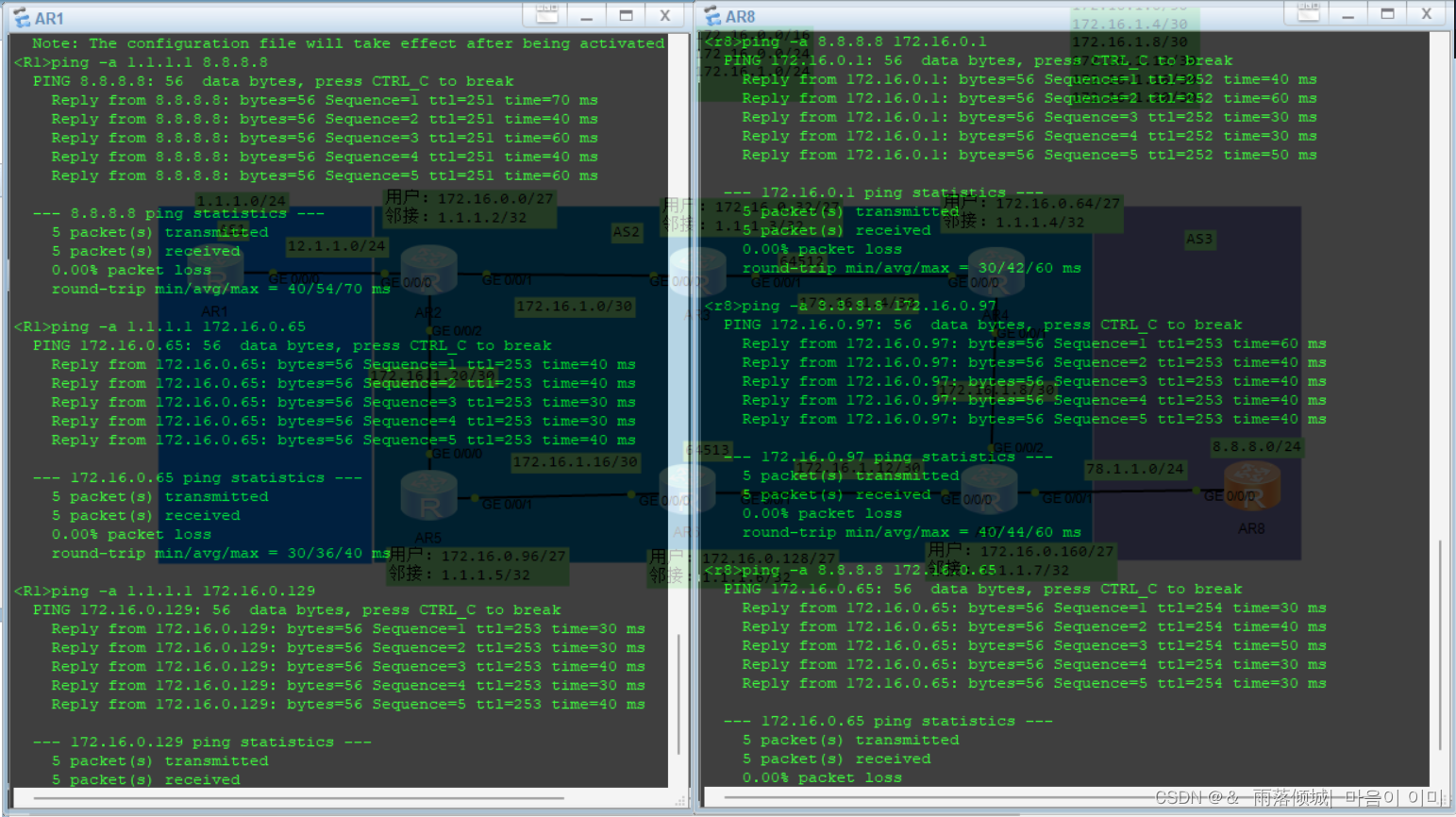Click 'round-trip min/avg/max = 40/54/70 ms'
Screen dimensions: 1456x817
pos(221,289)
